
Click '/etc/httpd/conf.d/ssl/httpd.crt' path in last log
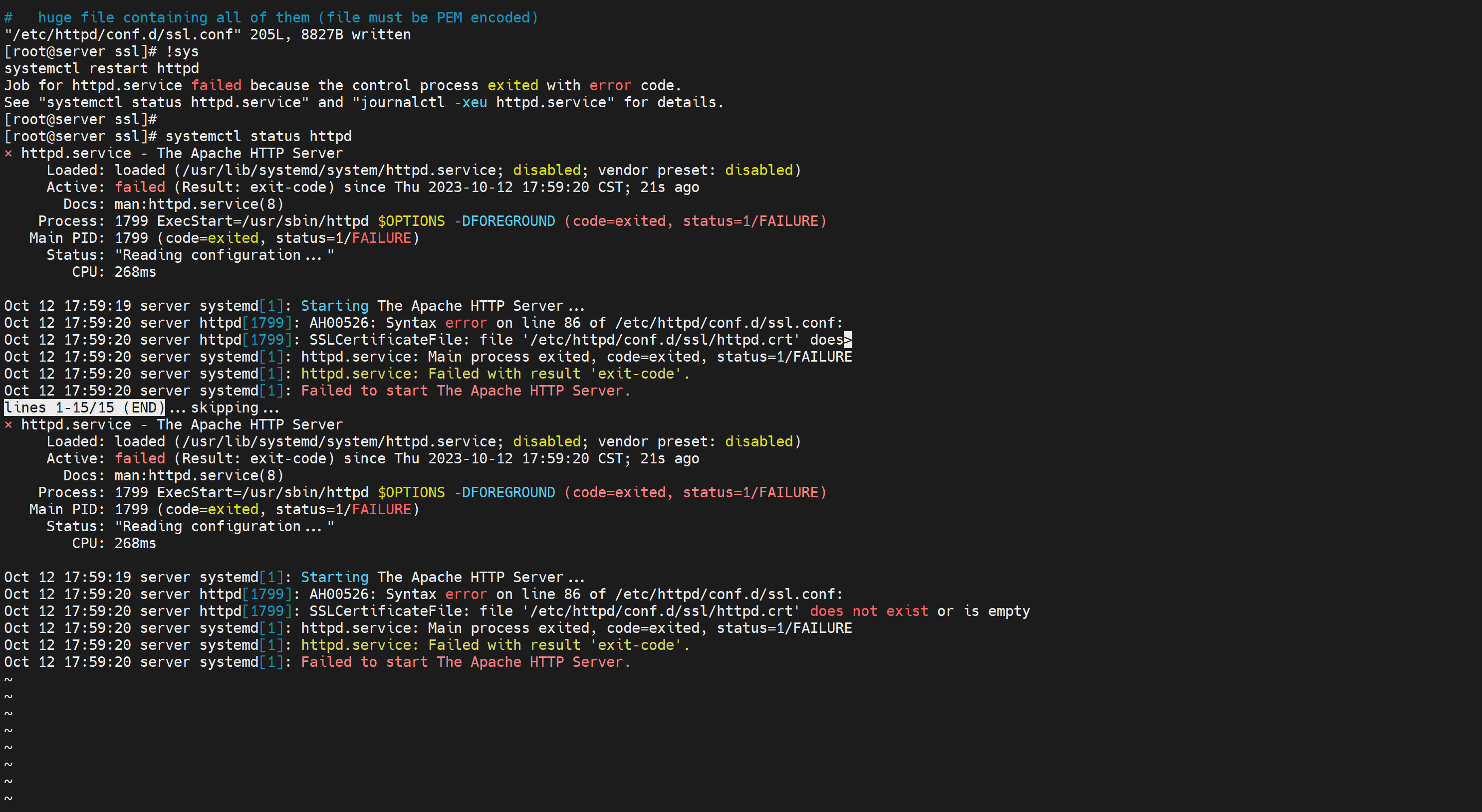pyautogui.click(x=661, y=611)
